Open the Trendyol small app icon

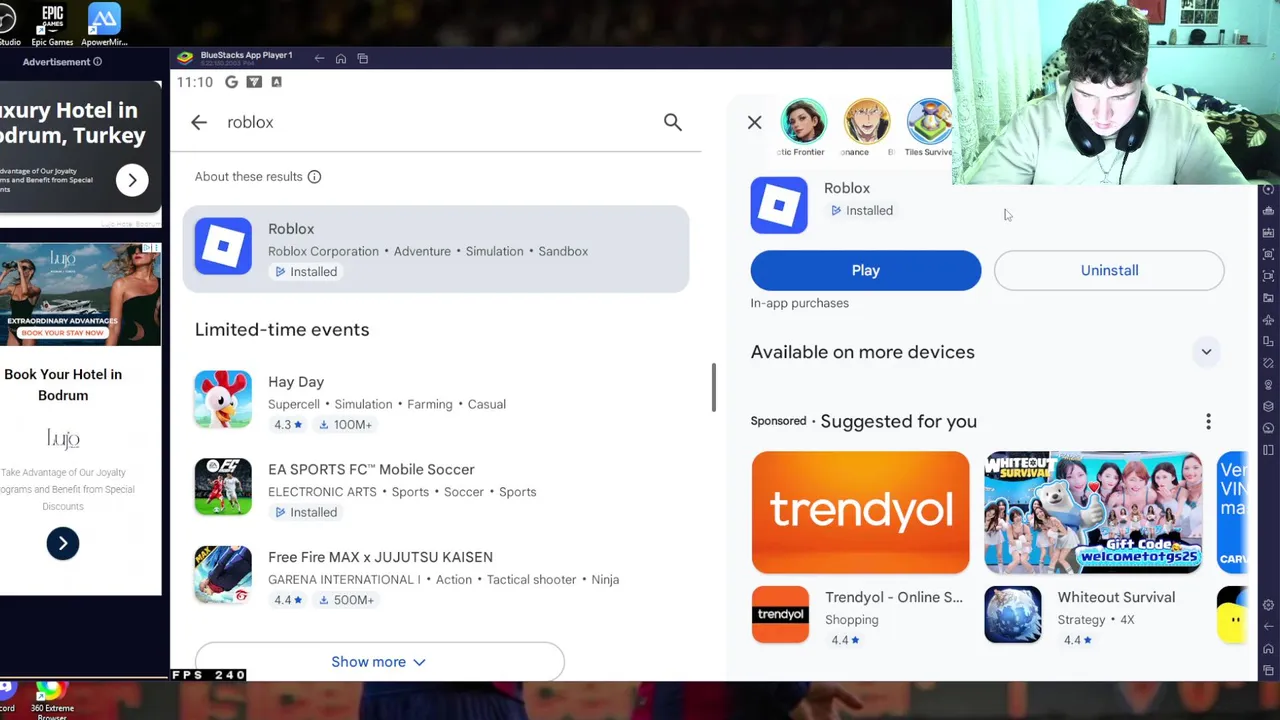(780, 614)
